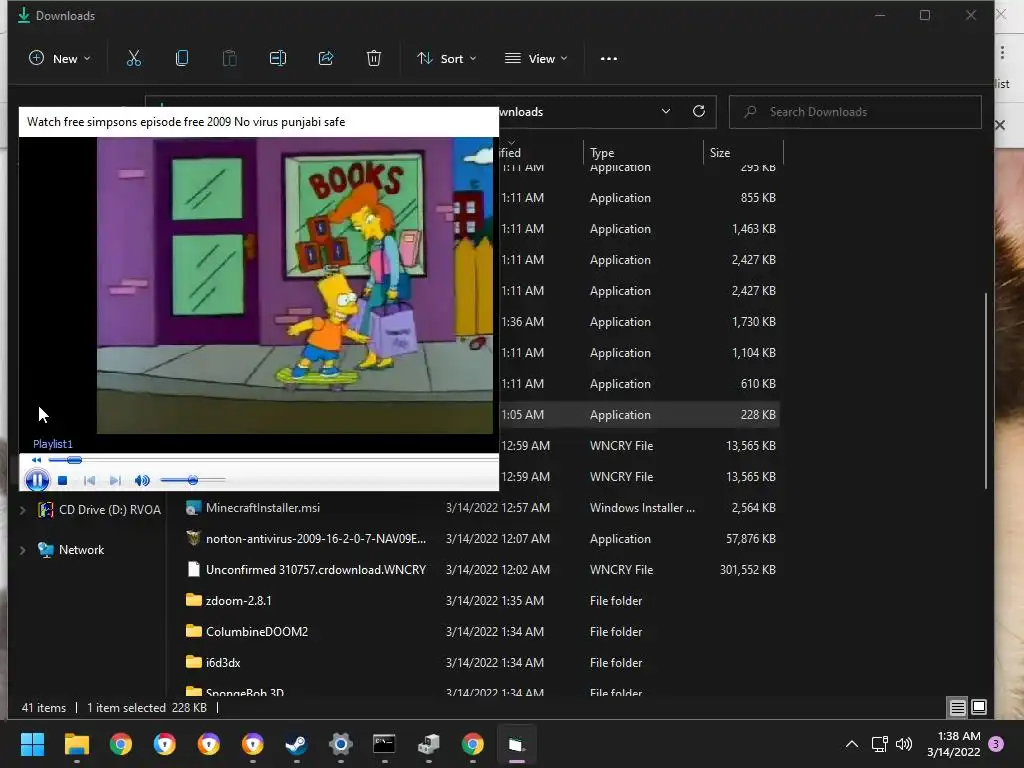The width and height of the screenshot is (1024, 768).
Task: Click the Type column header
Action: [643, 152]
